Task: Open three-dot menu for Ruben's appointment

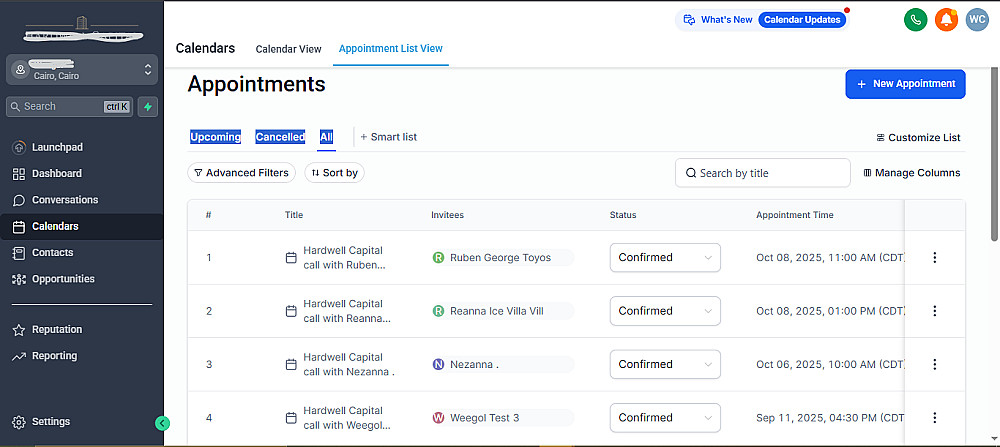Action: click(x=935, y=258)
